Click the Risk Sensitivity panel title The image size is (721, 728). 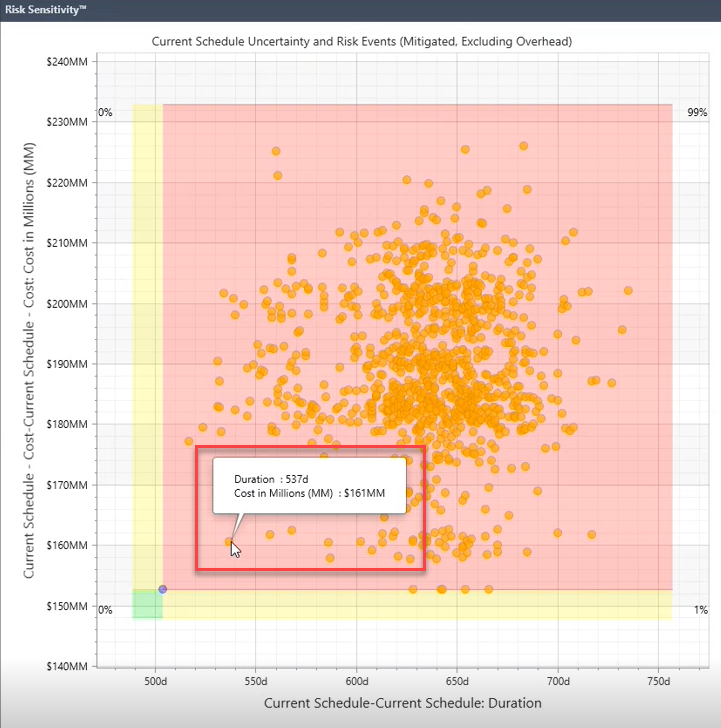pyautogui.click(x=45, y=10)
